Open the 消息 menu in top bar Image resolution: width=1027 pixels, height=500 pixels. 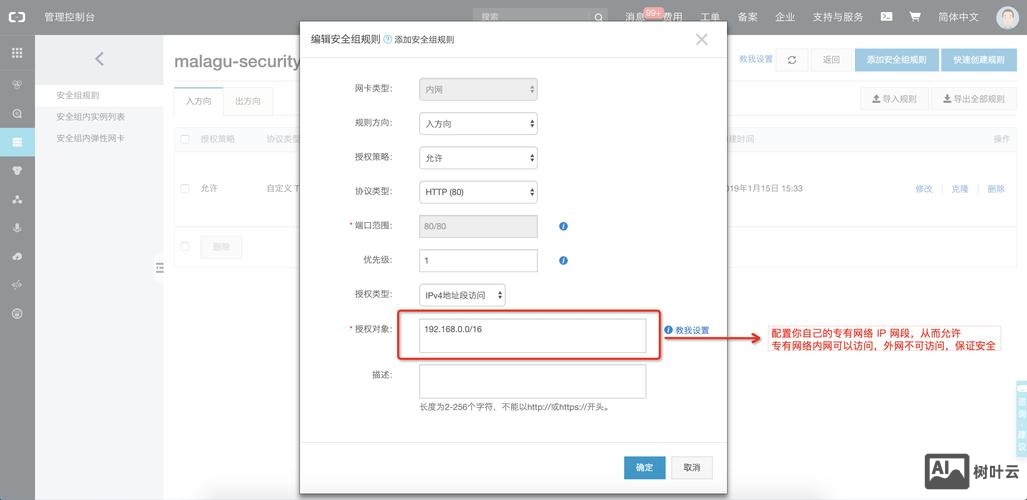(x=635, y=18)
